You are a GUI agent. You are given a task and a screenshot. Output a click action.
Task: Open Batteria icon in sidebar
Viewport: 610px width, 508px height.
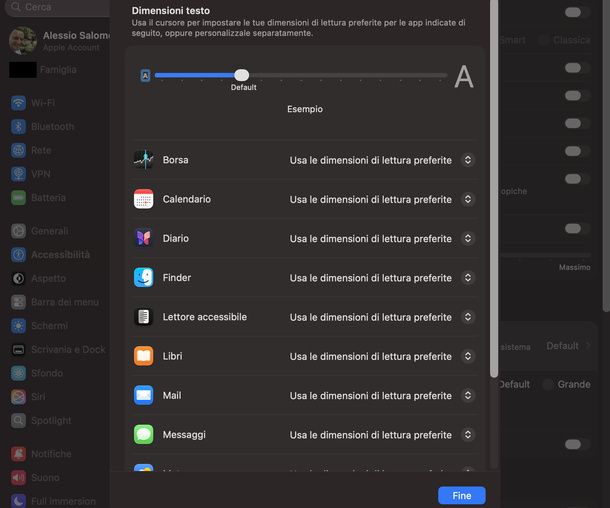[18, 198]
